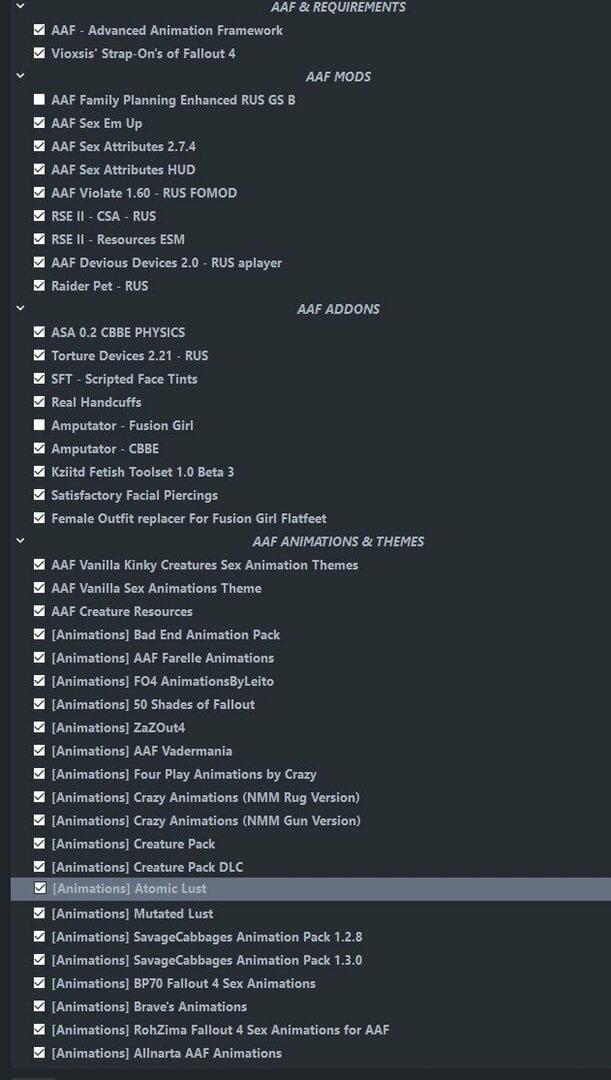
Task: Uncheck AAF Creature Resources
Action: pos(39,612)
